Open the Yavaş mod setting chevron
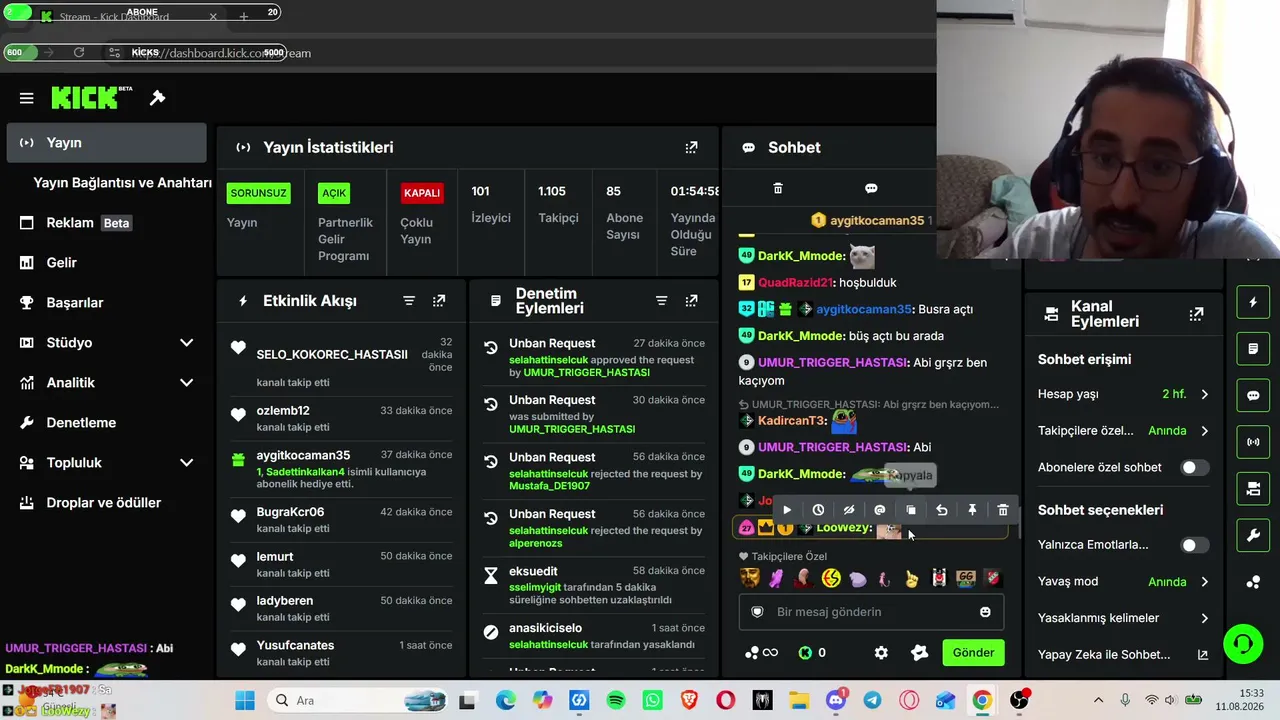The image size is (1280, 720). [1204, 582]
